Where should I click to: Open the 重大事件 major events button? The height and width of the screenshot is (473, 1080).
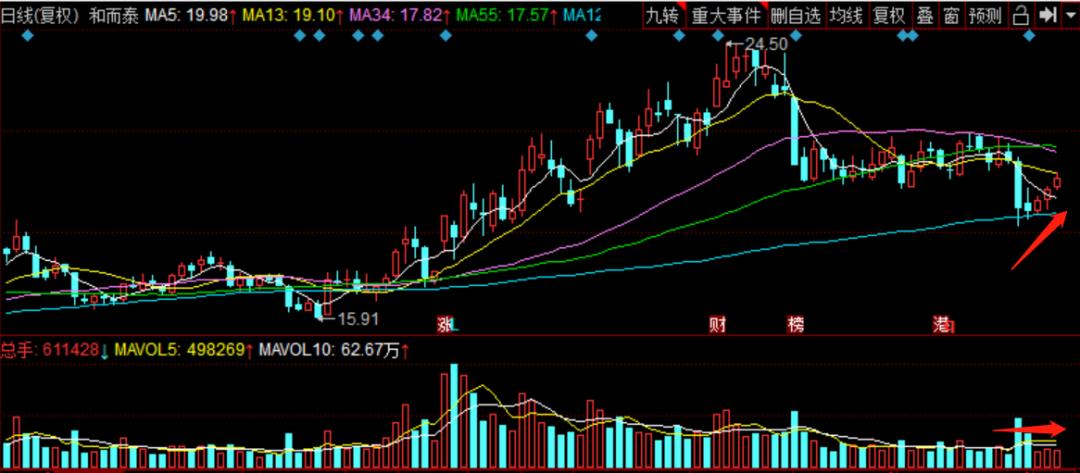(727, 15)
